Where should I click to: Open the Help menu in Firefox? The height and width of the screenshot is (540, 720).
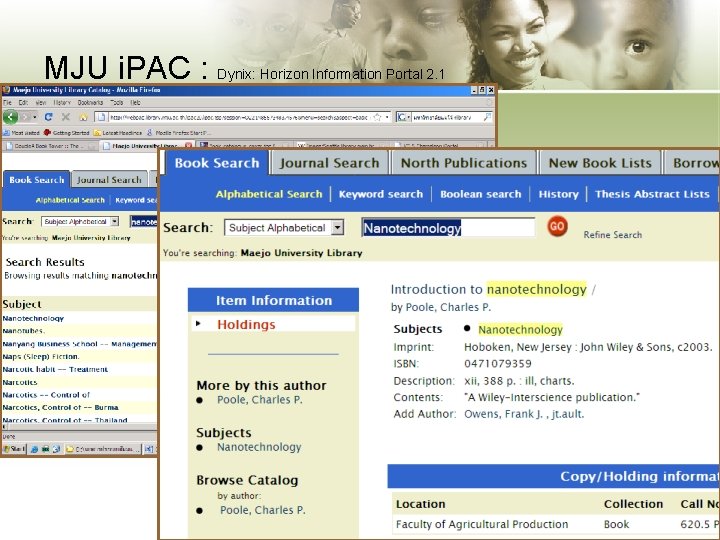pyautogui.click(x=135, y=102)
